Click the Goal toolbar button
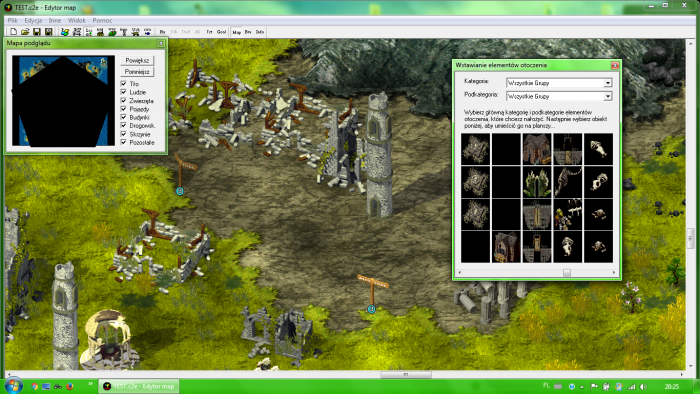Screen dimensions: 700x394 pyautogui.click(x=221, y=32)
